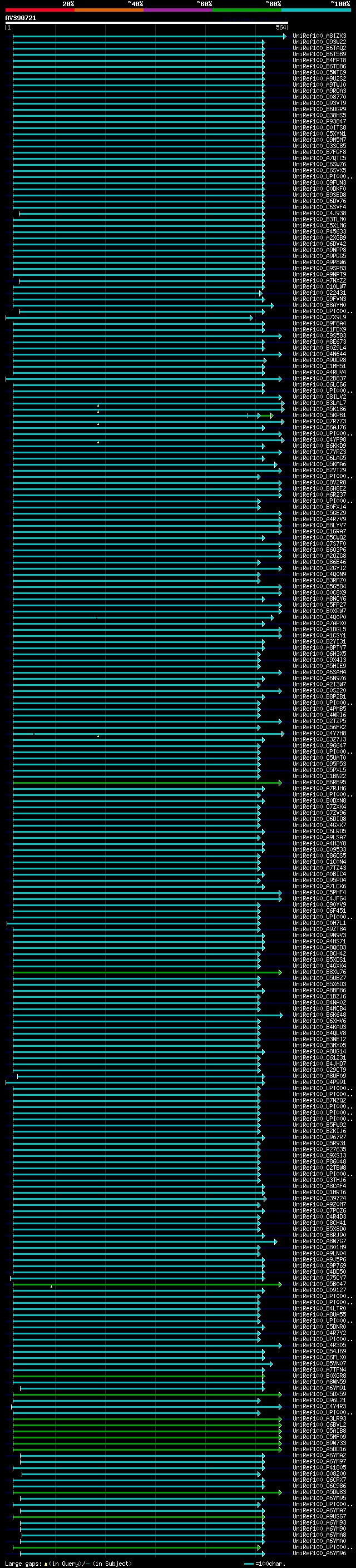This screenshot has width=356, height=1568.
Task: Open hit UniRef100_Q7X9L9
Action: pyautogui.click(x=319, y=317)
